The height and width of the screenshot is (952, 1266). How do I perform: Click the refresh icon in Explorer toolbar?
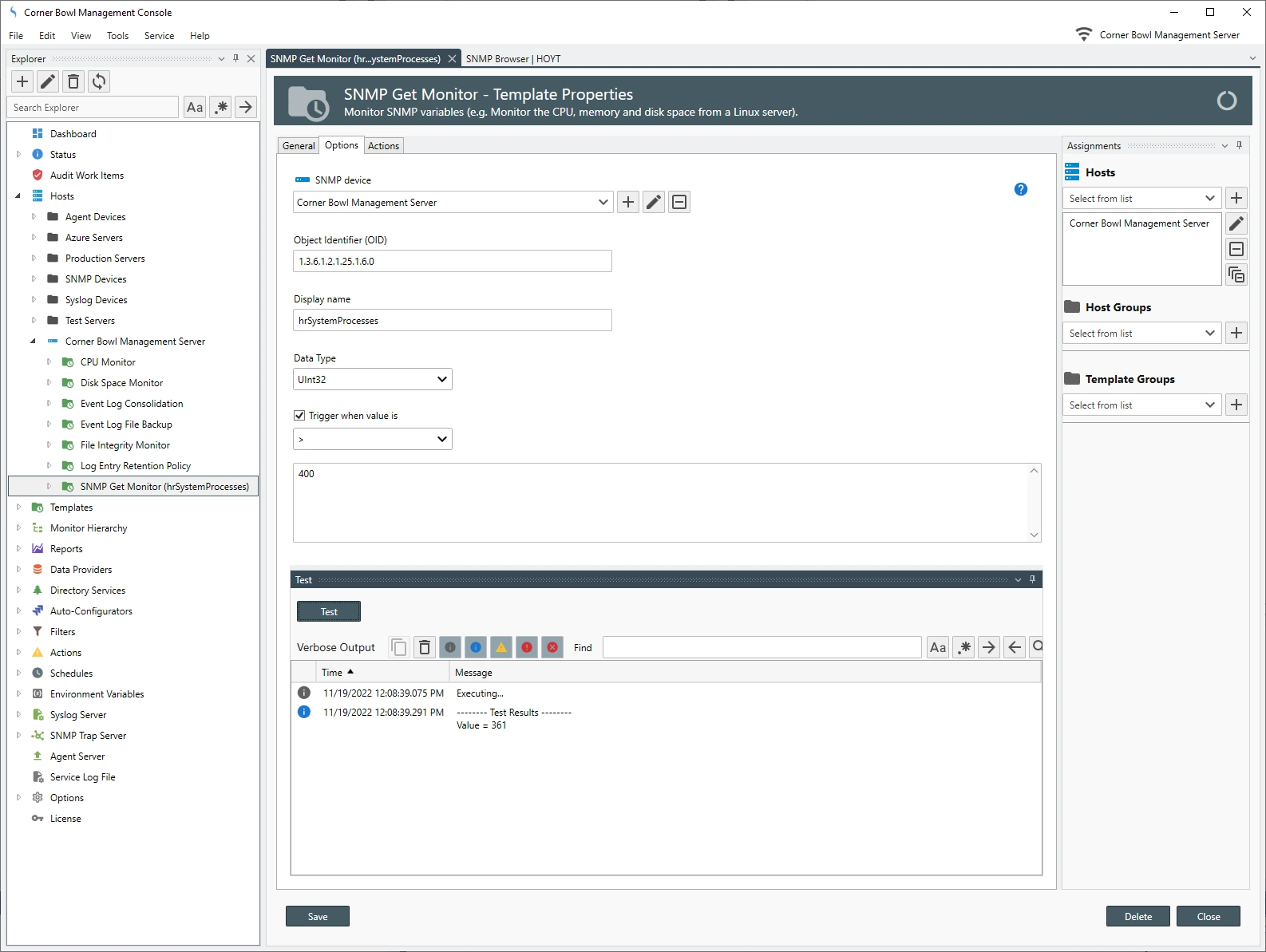coord(99,81)
